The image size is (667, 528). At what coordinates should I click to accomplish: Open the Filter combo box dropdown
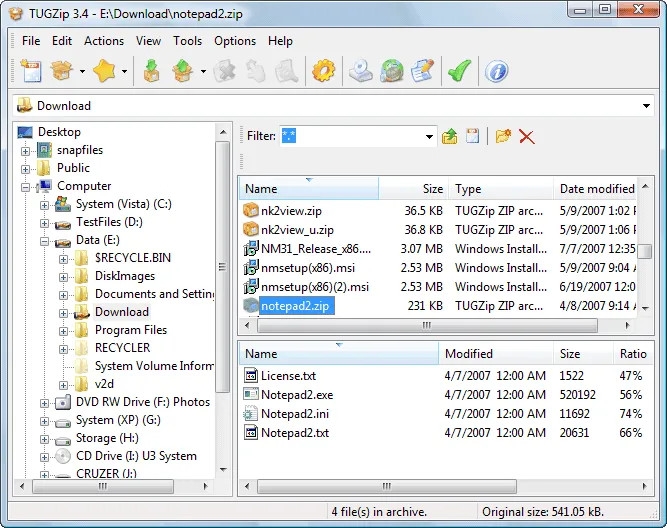(x=429, y=137)
